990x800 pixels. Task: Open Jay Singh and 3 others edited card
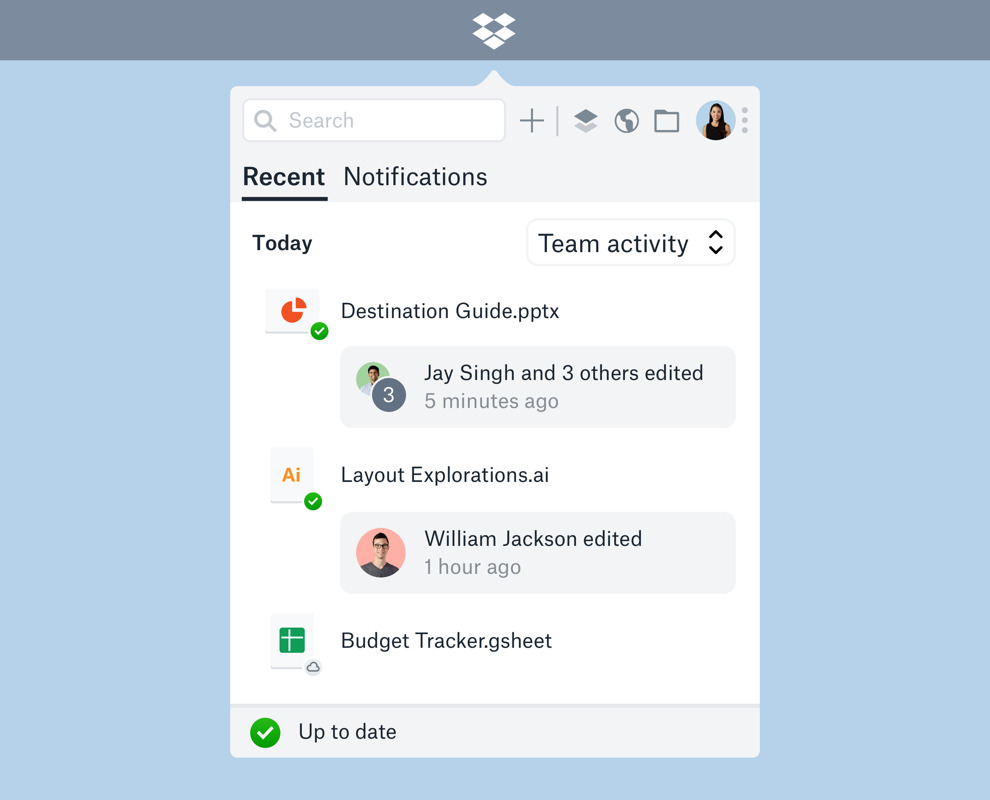[x=538, y=387]
